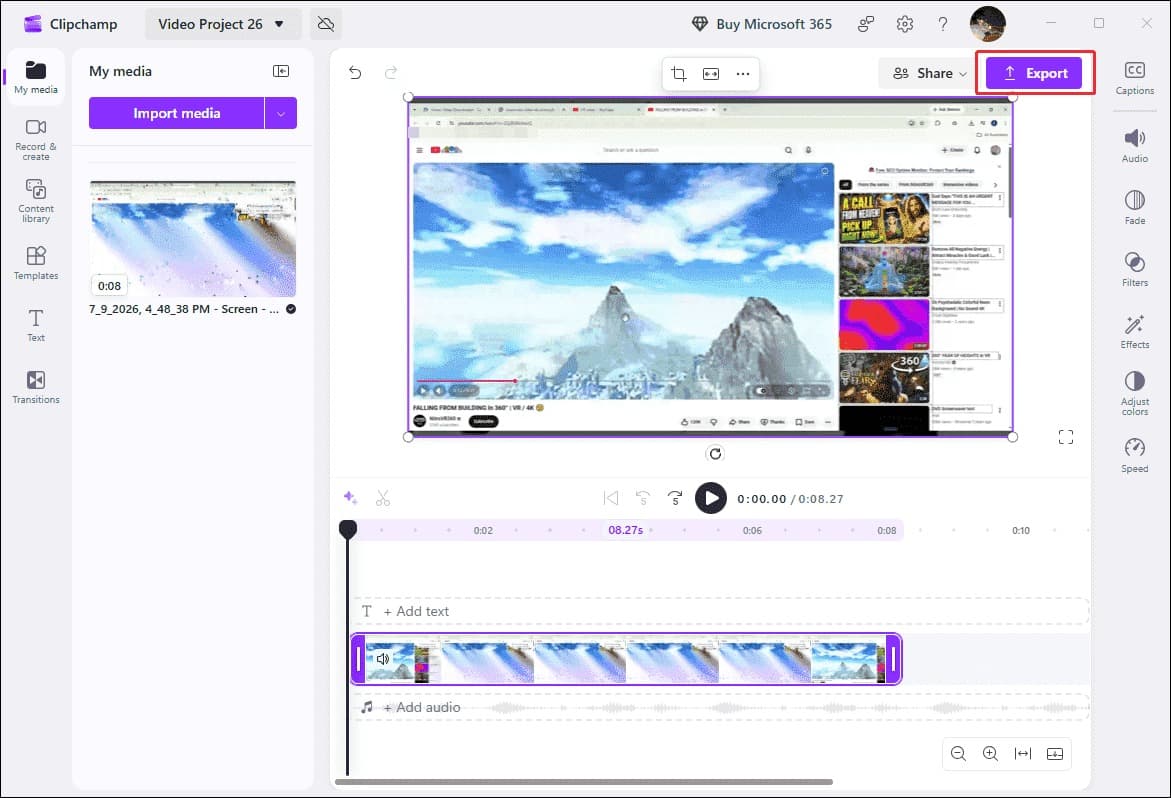Open the Filters property panel

[1134, 269]
